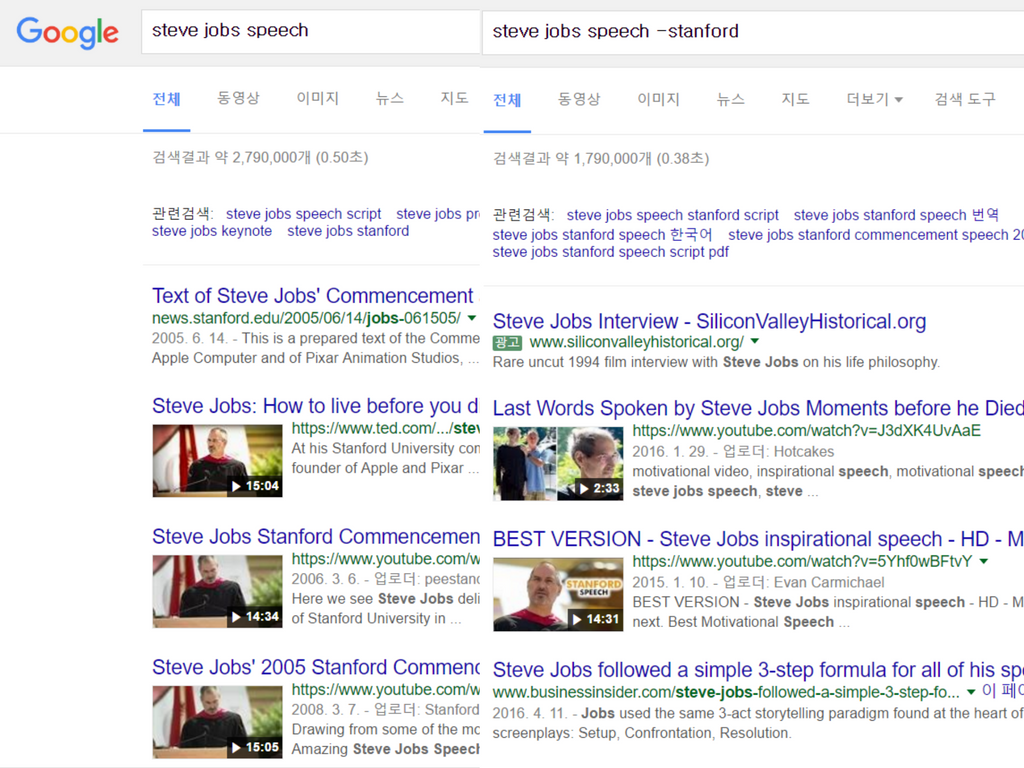Open 'Steve Jobs' 2005 Stanford Commencement' result
This screenshot has height=768, width=1024.
(x=316, y=667)
